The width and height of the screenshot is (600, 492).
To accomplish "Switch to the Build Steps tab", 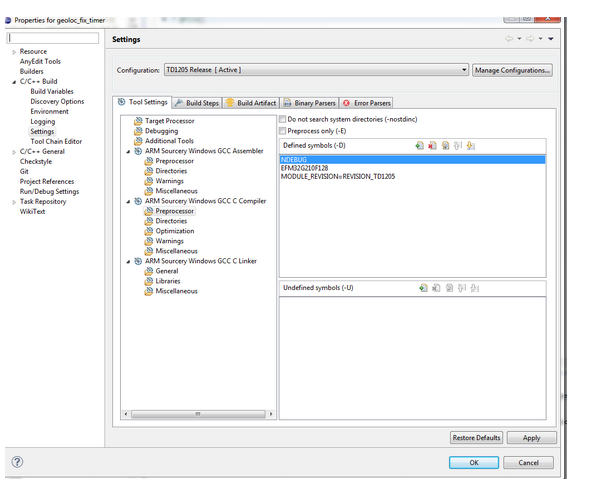I will tap(197, 103).
